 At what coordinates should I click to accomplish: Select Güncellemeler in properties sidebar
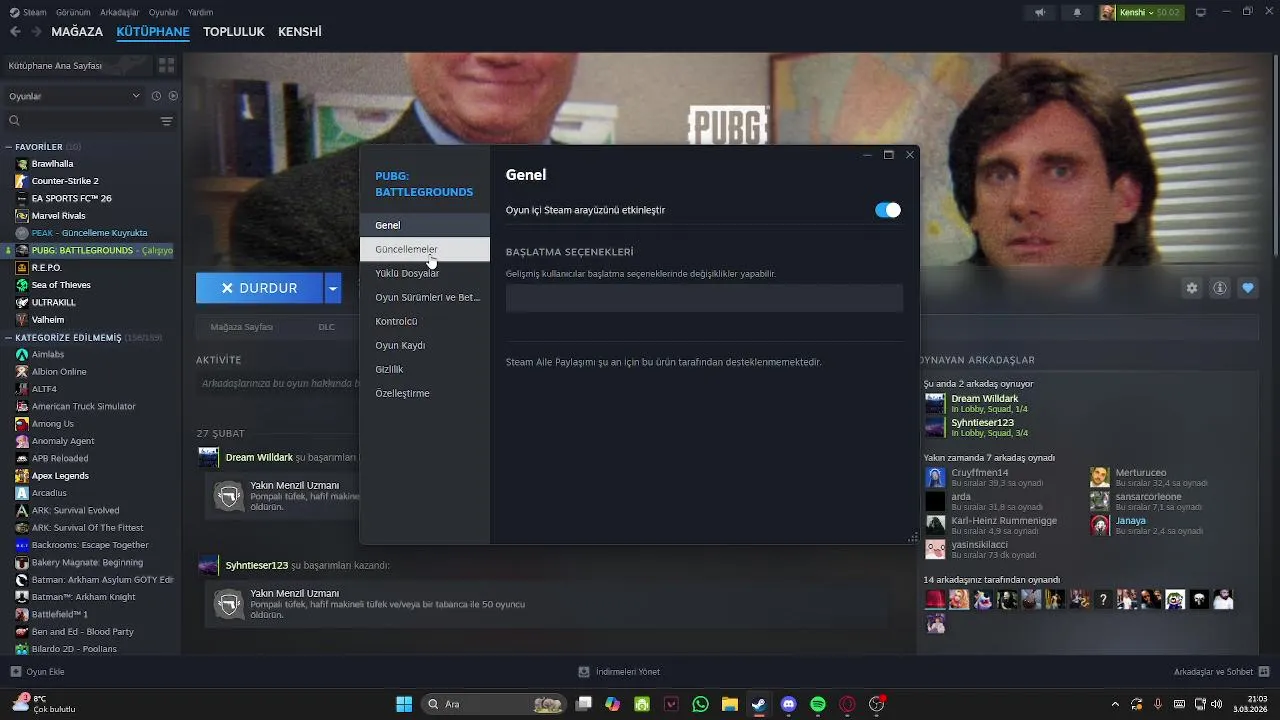tap(425, 249)
